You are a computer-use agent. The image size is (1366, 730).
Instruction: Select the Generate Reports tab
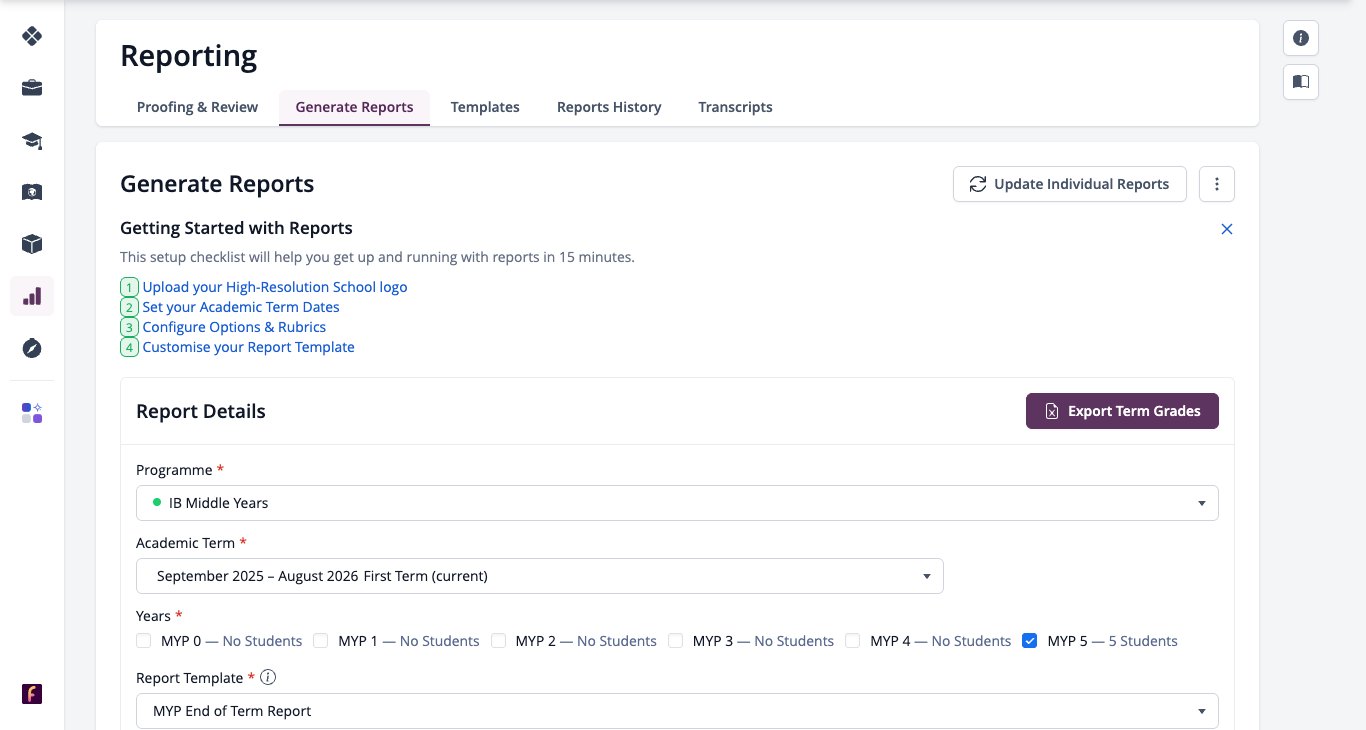(354, 107)
